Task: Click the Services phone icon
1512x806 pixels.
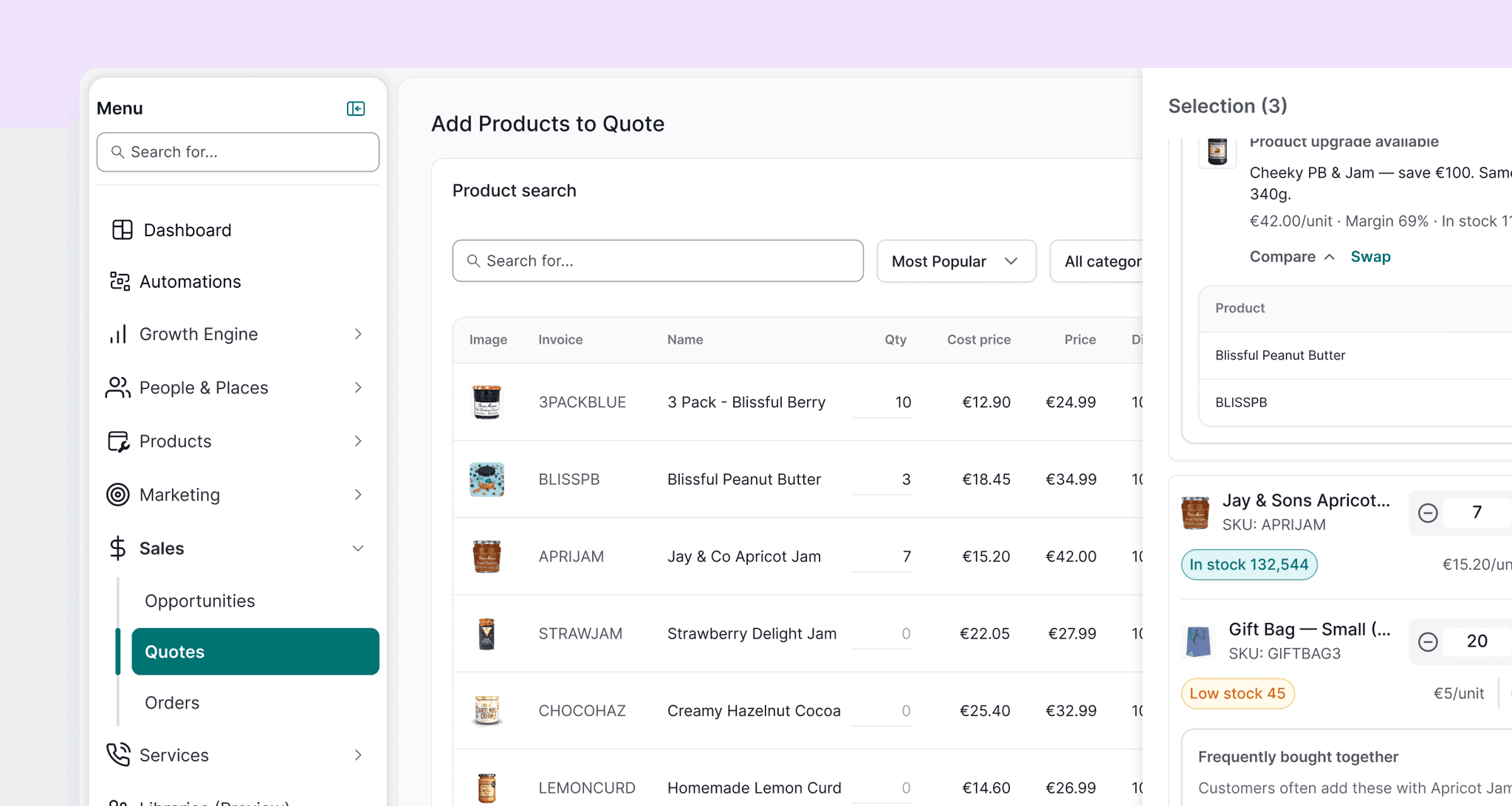Action: click(118, 754)
